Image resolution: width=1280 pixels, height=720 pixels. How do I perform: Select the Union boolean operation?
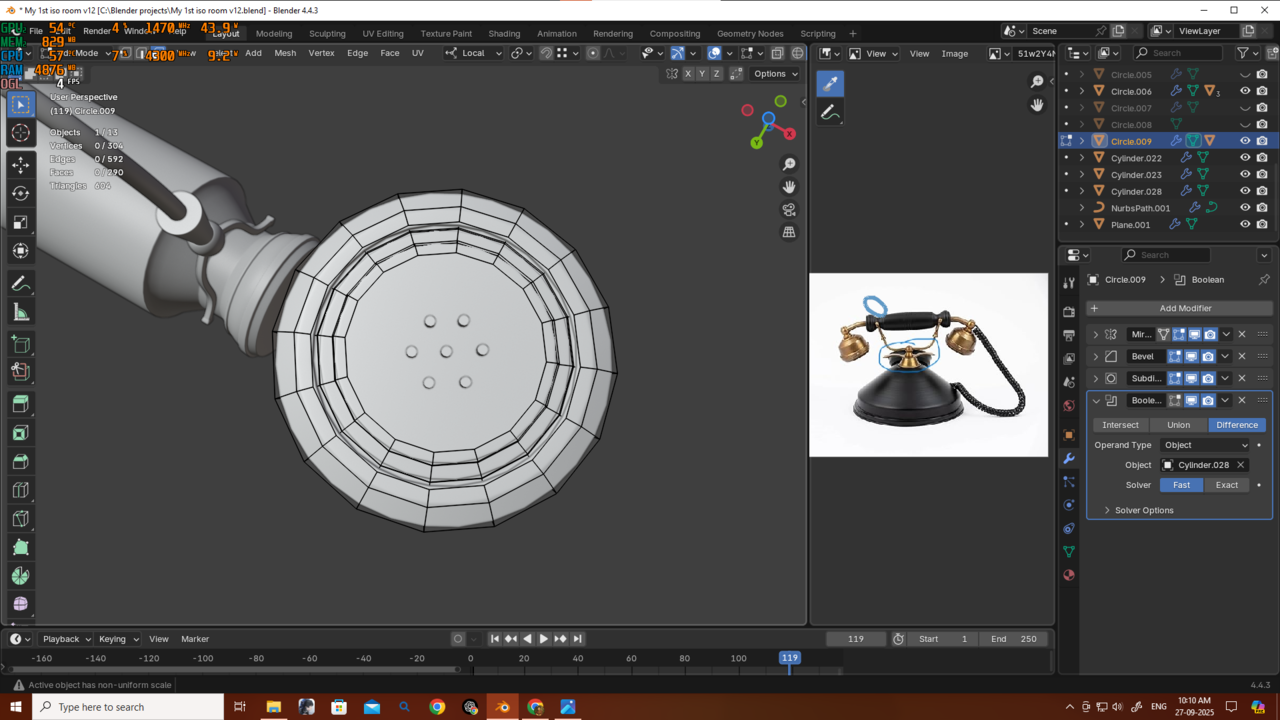coord(1178,425)
